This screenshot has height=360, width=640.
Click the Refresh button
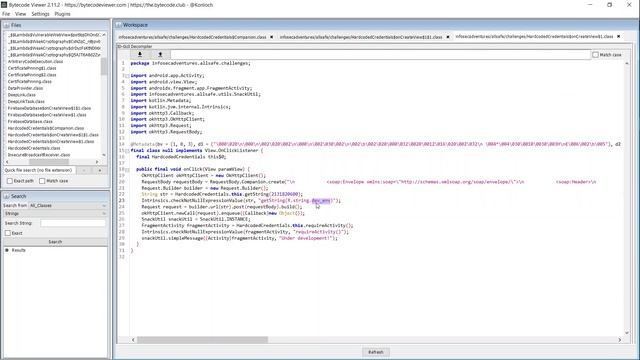pos(376,352)
